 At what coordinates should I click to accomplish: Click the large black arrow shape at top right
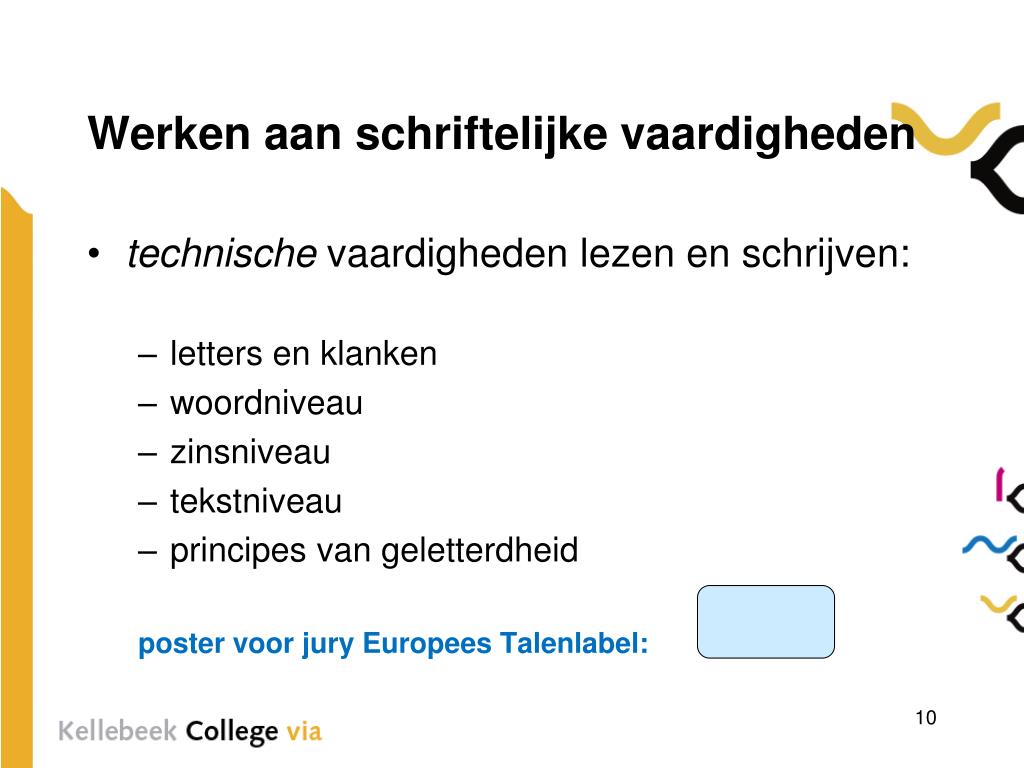click(998, 170)
